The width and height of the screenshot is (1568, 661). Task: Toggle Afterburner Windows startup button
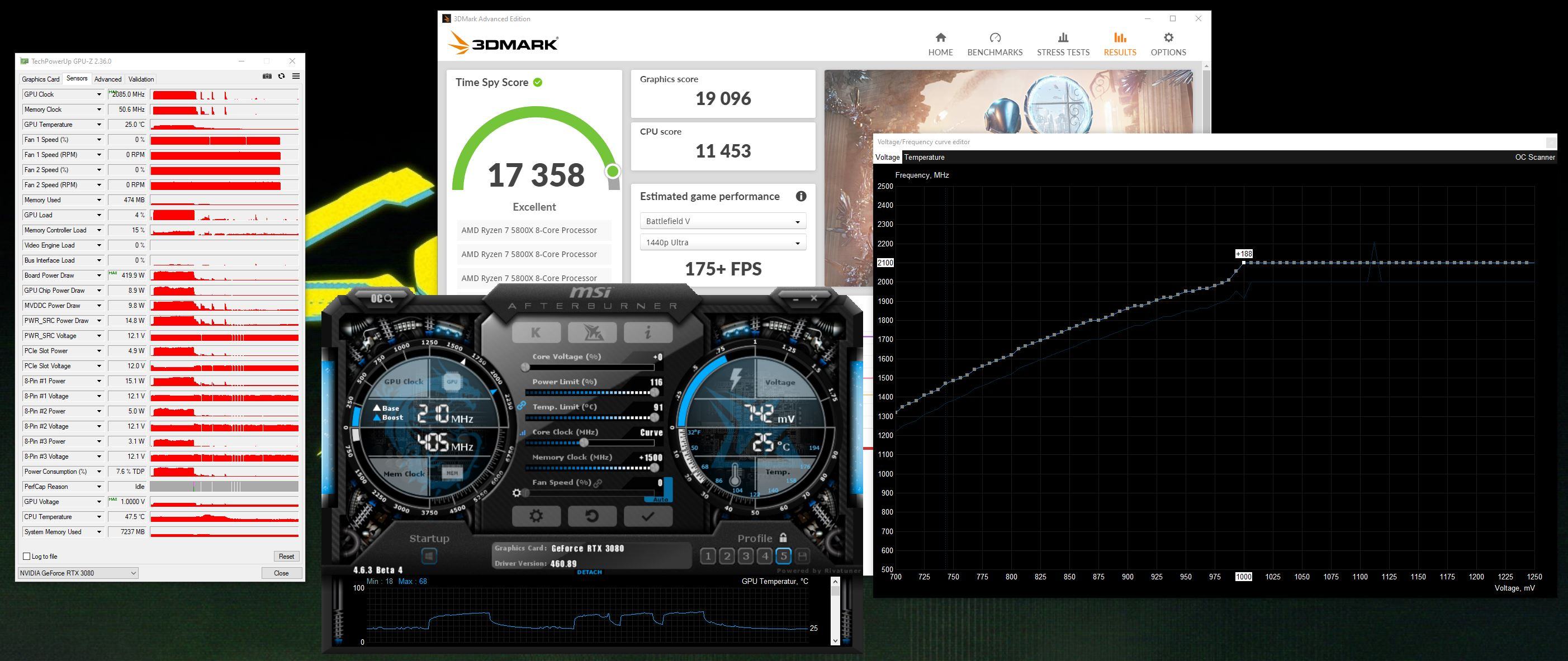point(429,557)
